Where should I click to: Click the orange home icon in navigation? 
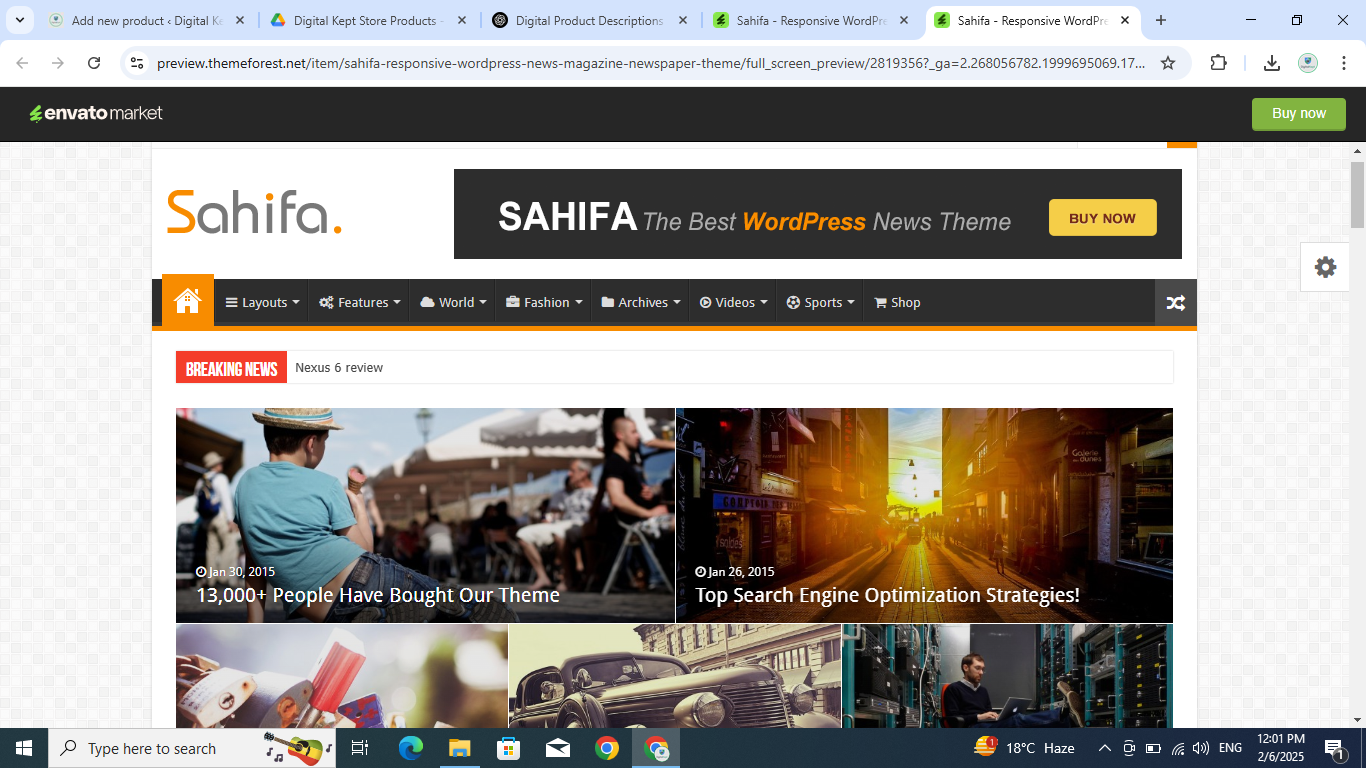click(188, 301)
